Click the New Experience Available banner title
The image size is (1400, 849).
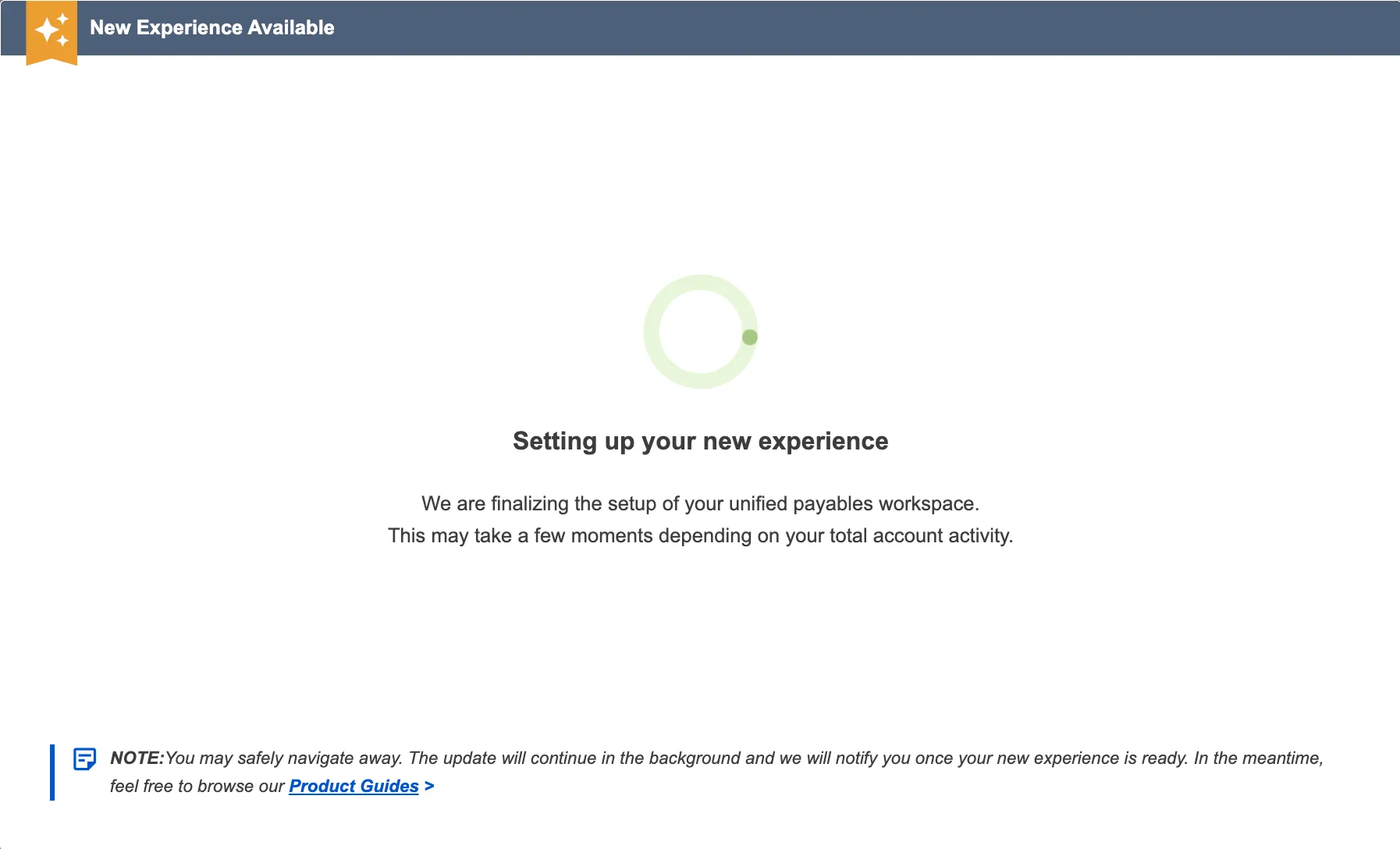point(212,27)
